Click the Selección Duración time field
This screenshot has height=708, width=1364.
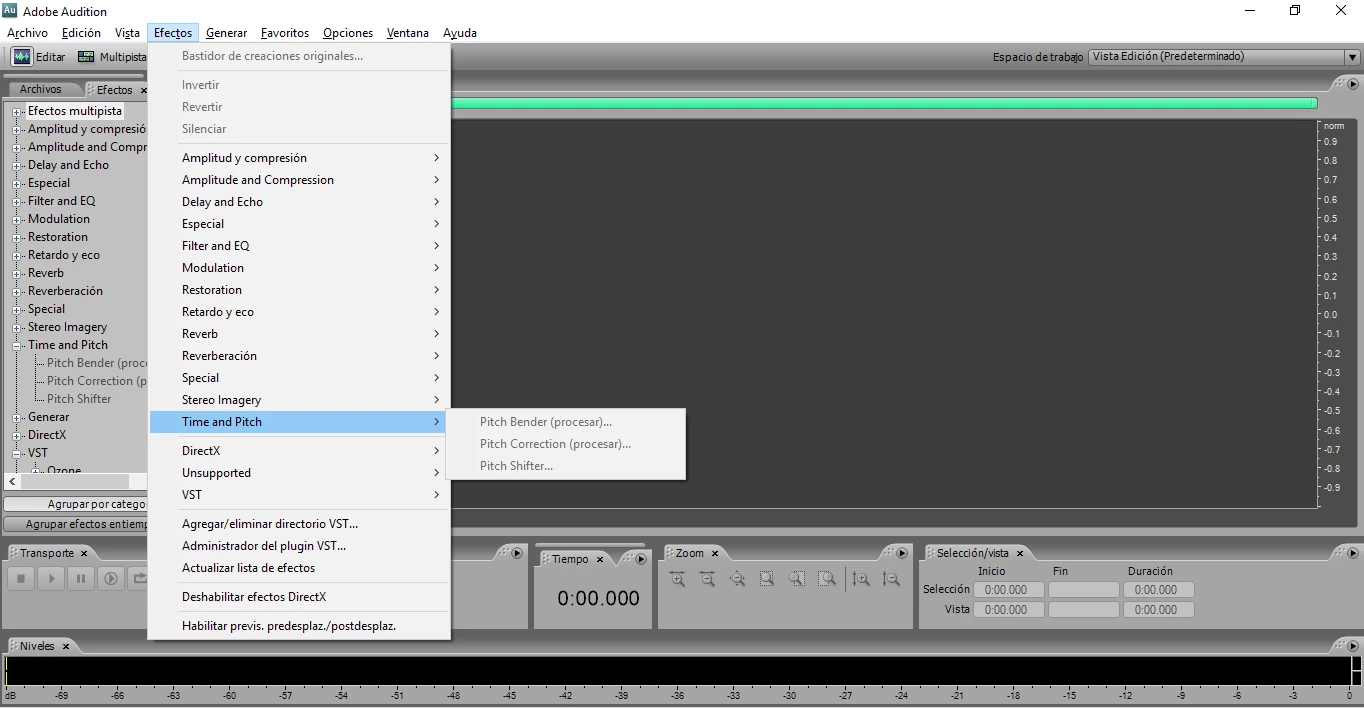click(1157, 590)
